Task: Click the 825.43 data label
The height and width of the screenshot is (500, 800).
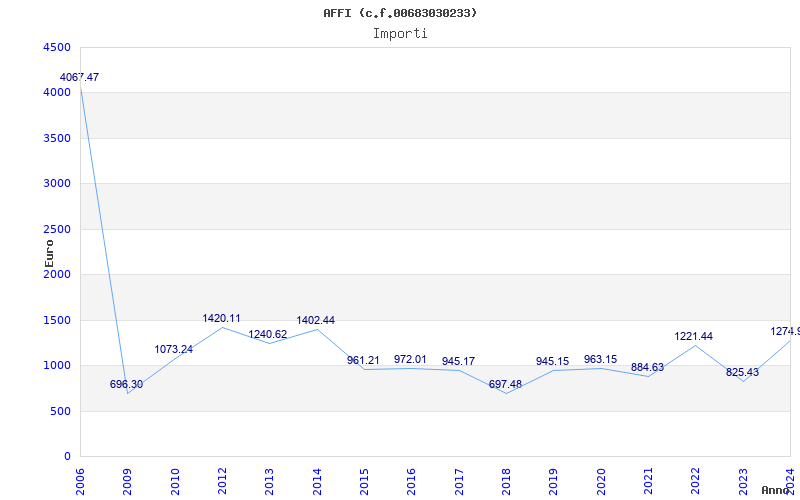Action: point(742,372)
